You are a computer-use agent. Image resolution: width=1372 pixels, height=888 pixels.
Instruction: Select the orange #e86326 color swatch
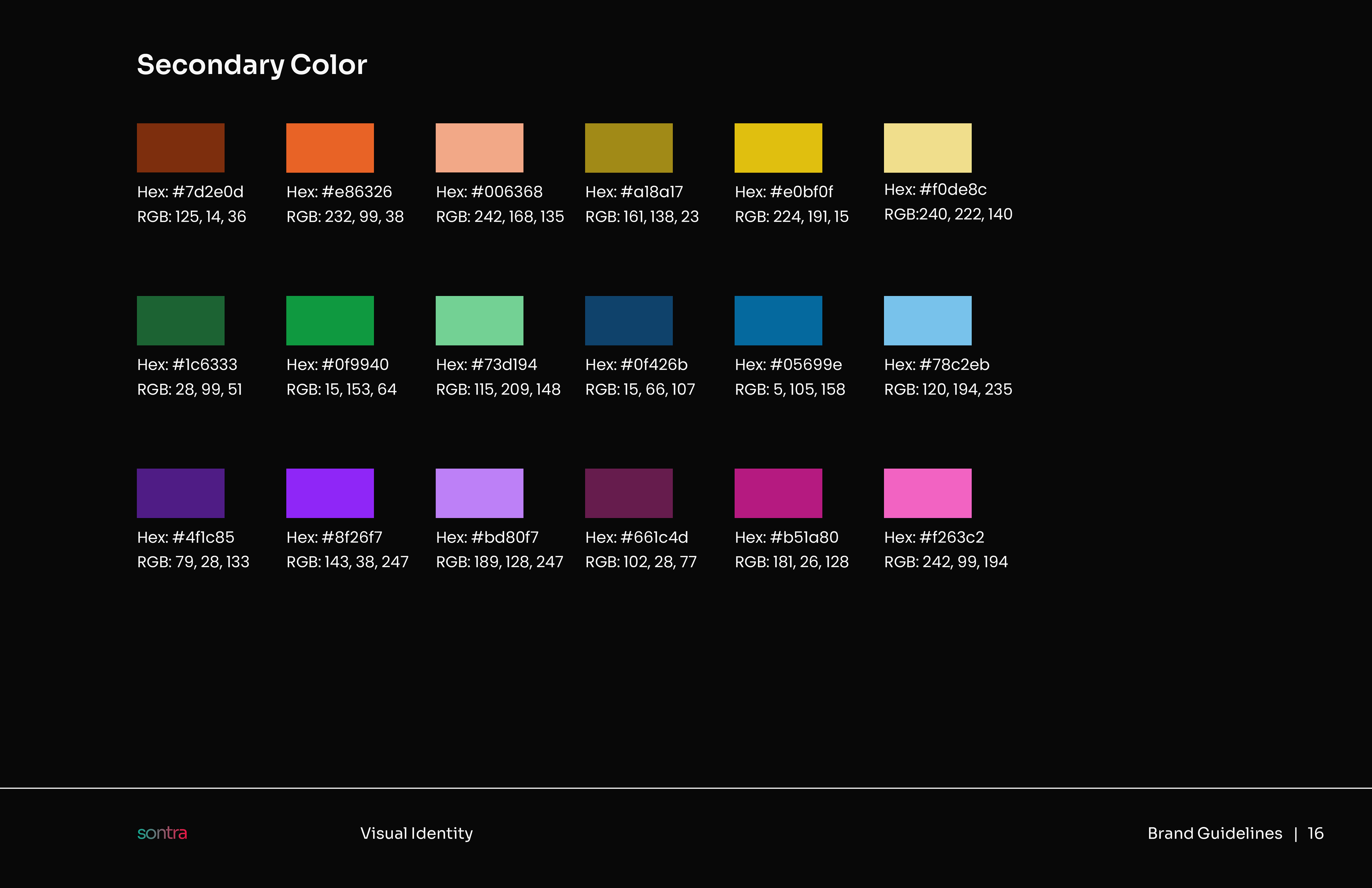(330, 148)
